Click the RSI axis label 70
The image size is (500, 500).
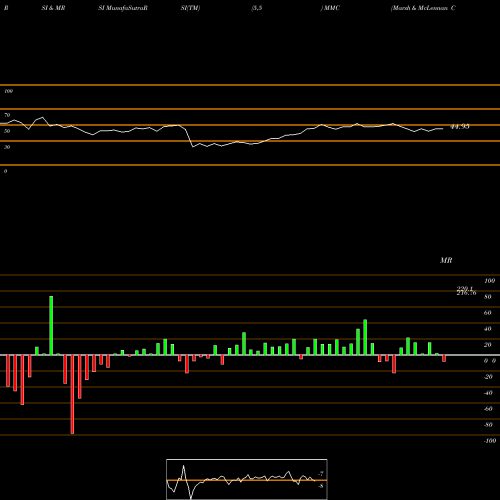coord(7,115)
